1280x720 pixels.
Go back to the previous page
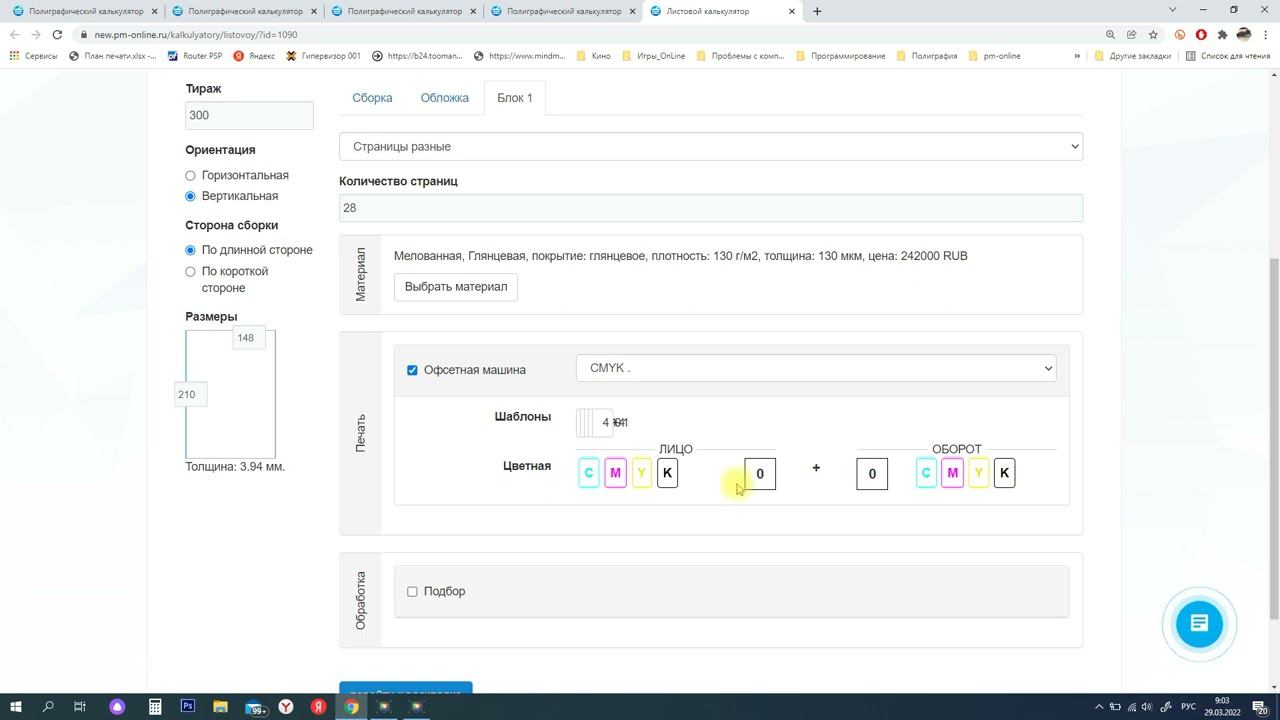[x=14, y=34]
